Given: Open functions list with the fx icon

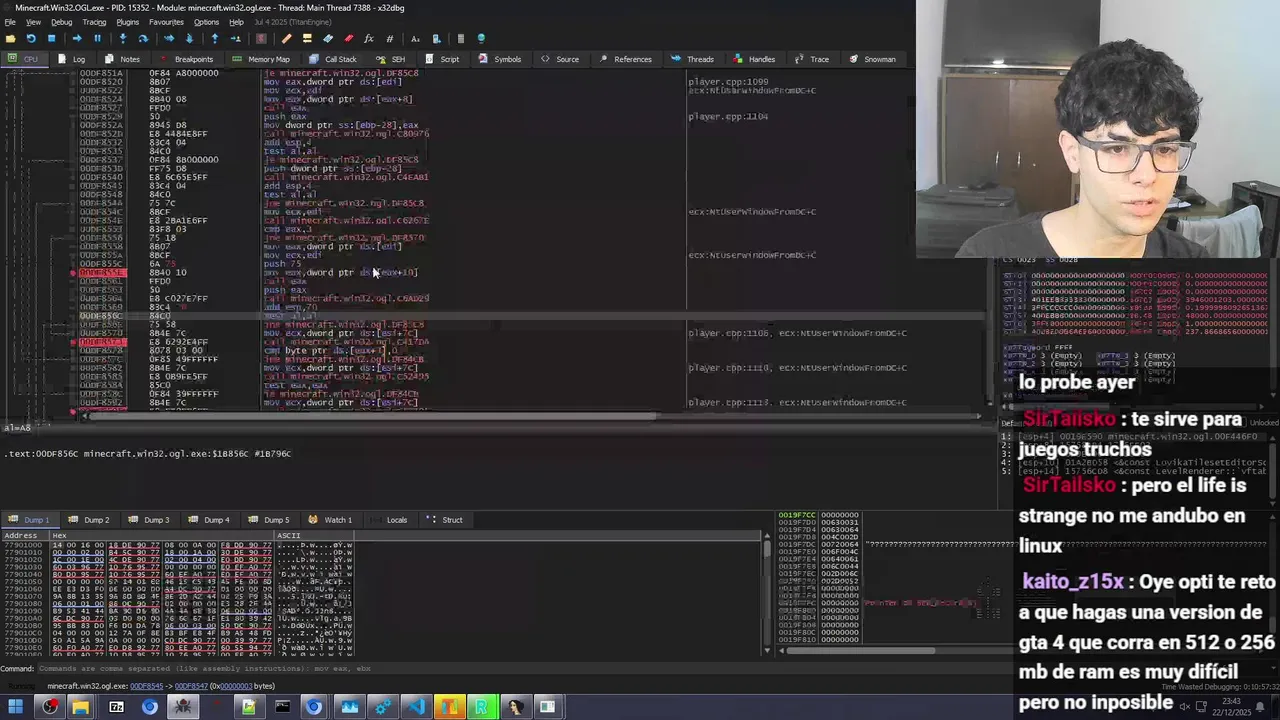Looking at the screenshot, I should tap(369, 38).
